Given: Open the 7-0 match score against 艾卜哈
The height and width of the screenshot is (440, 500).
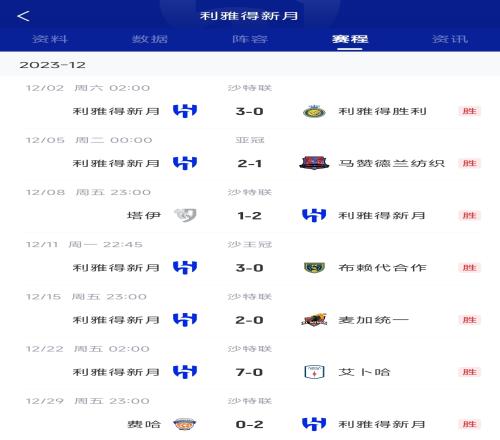Looking at the screenshot, I should coord(249,372).
